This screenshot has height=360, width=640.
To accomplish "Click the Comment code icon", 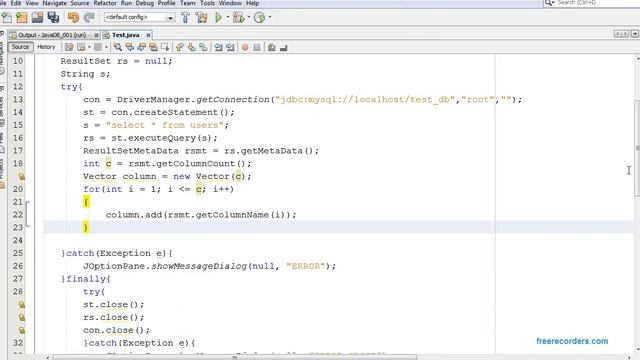I will [271, 47].
